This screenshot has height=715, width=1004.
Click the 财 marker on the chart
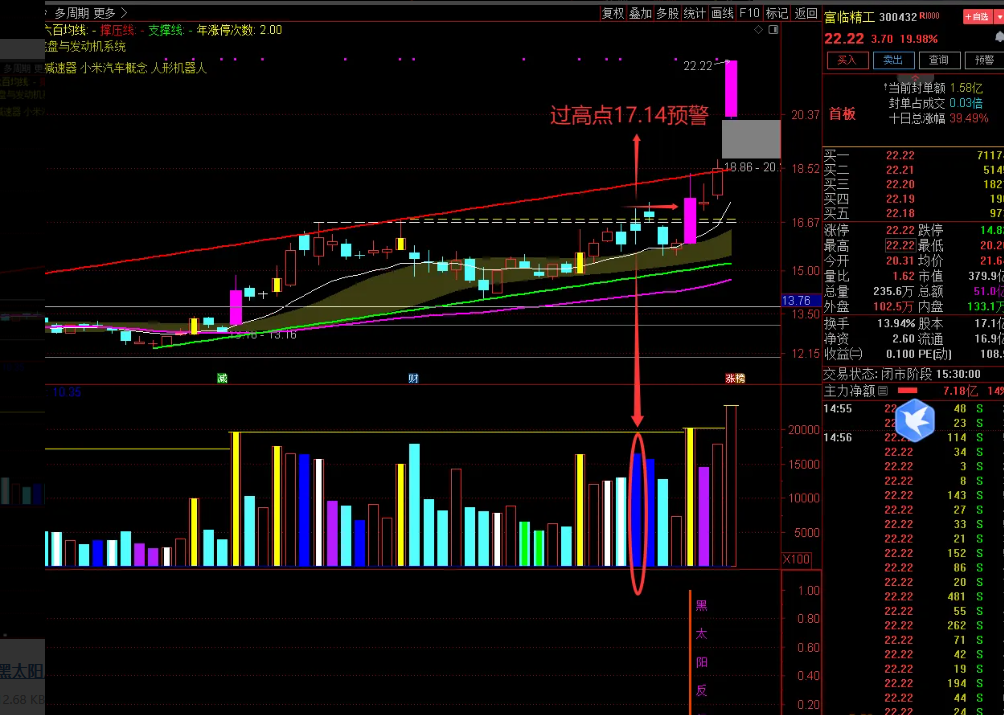(x=413, y=378)
